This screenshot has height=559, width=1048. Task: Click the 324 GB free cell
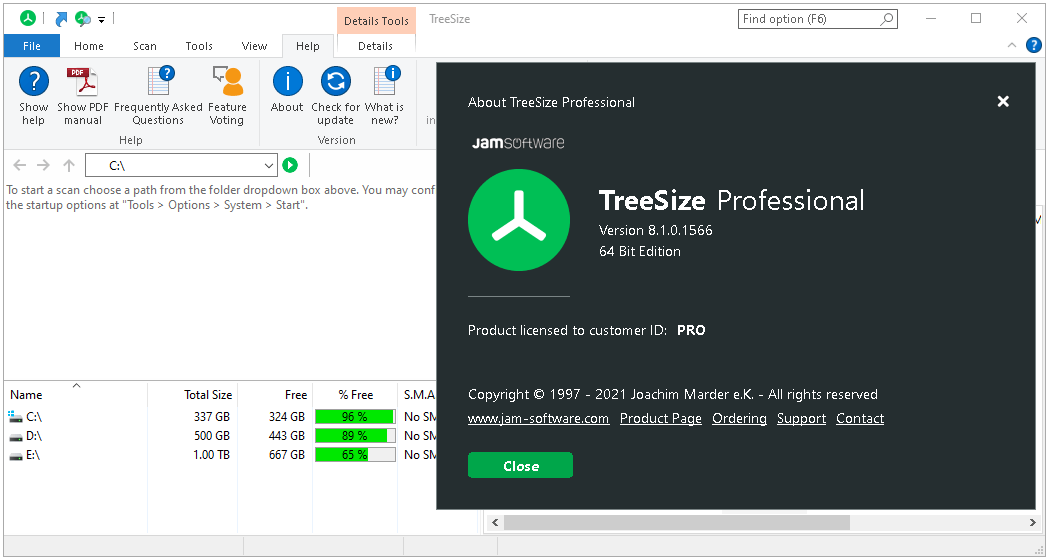coord(287,417)
